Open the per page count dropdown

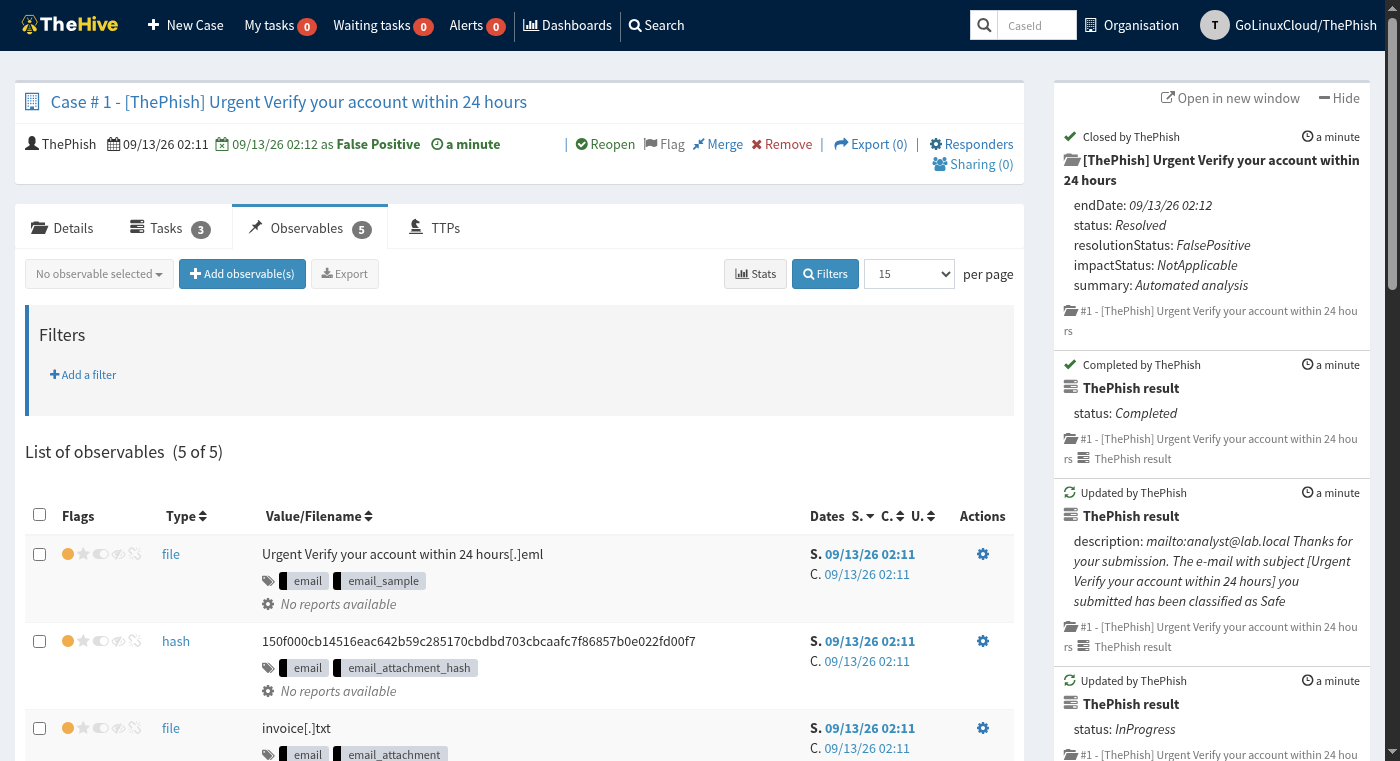pos(909,274)
